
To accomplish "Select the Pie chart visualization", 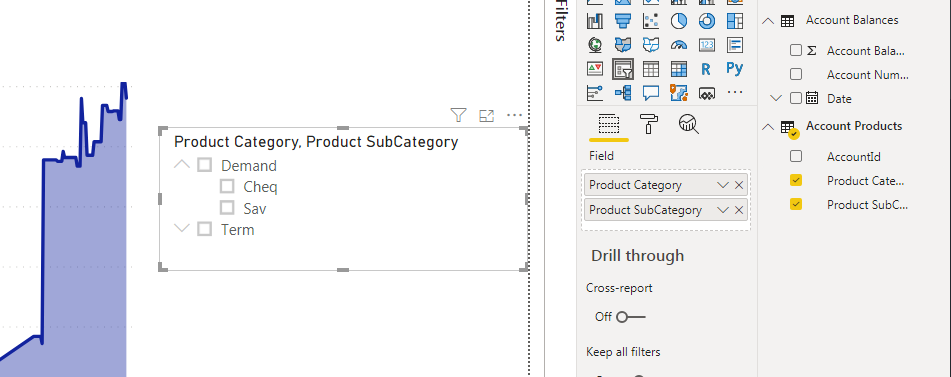I will (679, 21).
